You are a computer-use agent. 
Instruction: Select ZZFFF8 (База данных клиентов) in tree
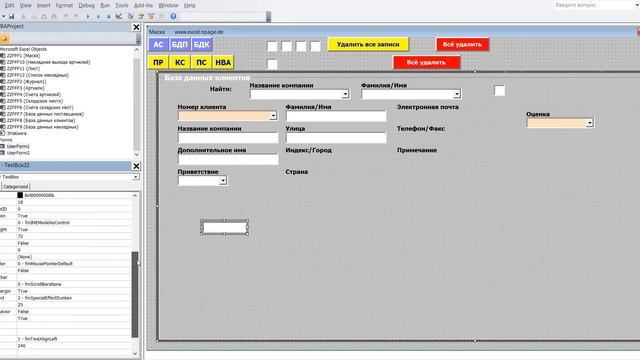click(40, 120)
